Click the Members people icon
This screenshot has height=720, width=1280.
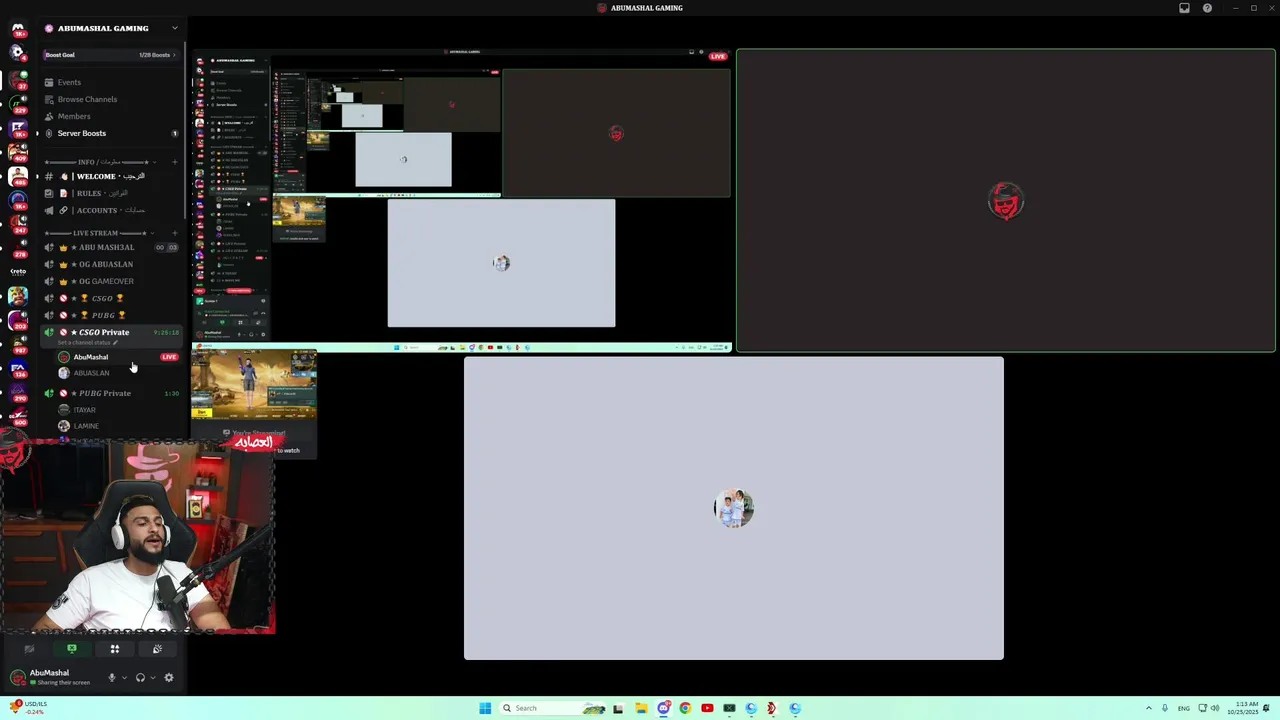49,116
